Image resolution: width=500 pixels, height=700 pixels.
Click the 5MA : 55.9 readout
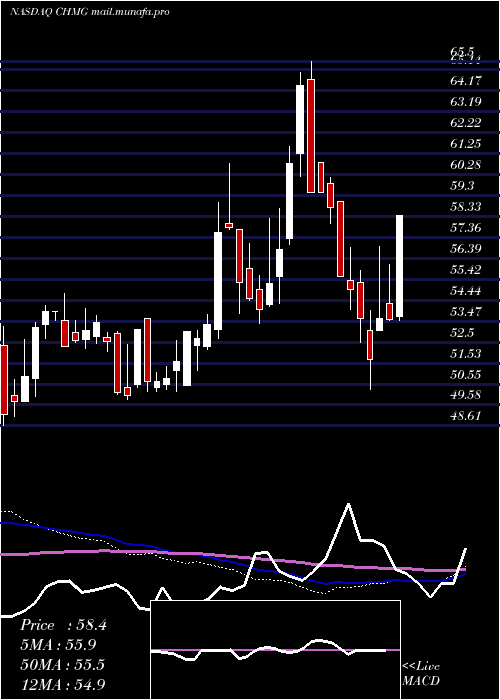tap(58, 645)
